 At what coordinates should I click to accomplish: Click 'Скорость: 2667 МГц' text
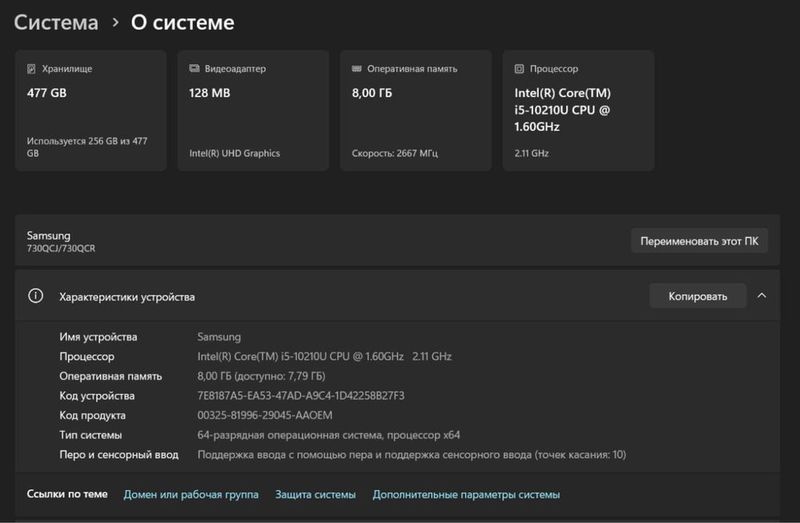394,153
